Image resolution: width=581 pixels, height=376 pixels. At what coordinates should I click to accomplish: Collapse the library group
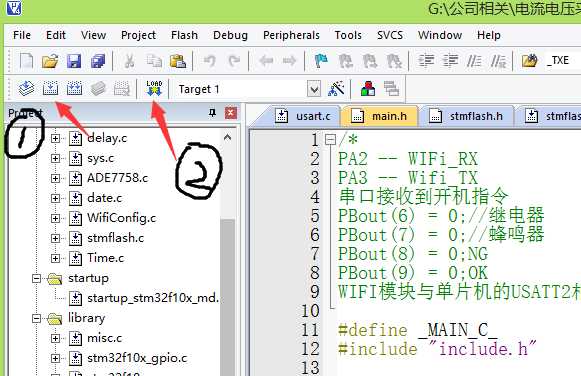(36, 318)
